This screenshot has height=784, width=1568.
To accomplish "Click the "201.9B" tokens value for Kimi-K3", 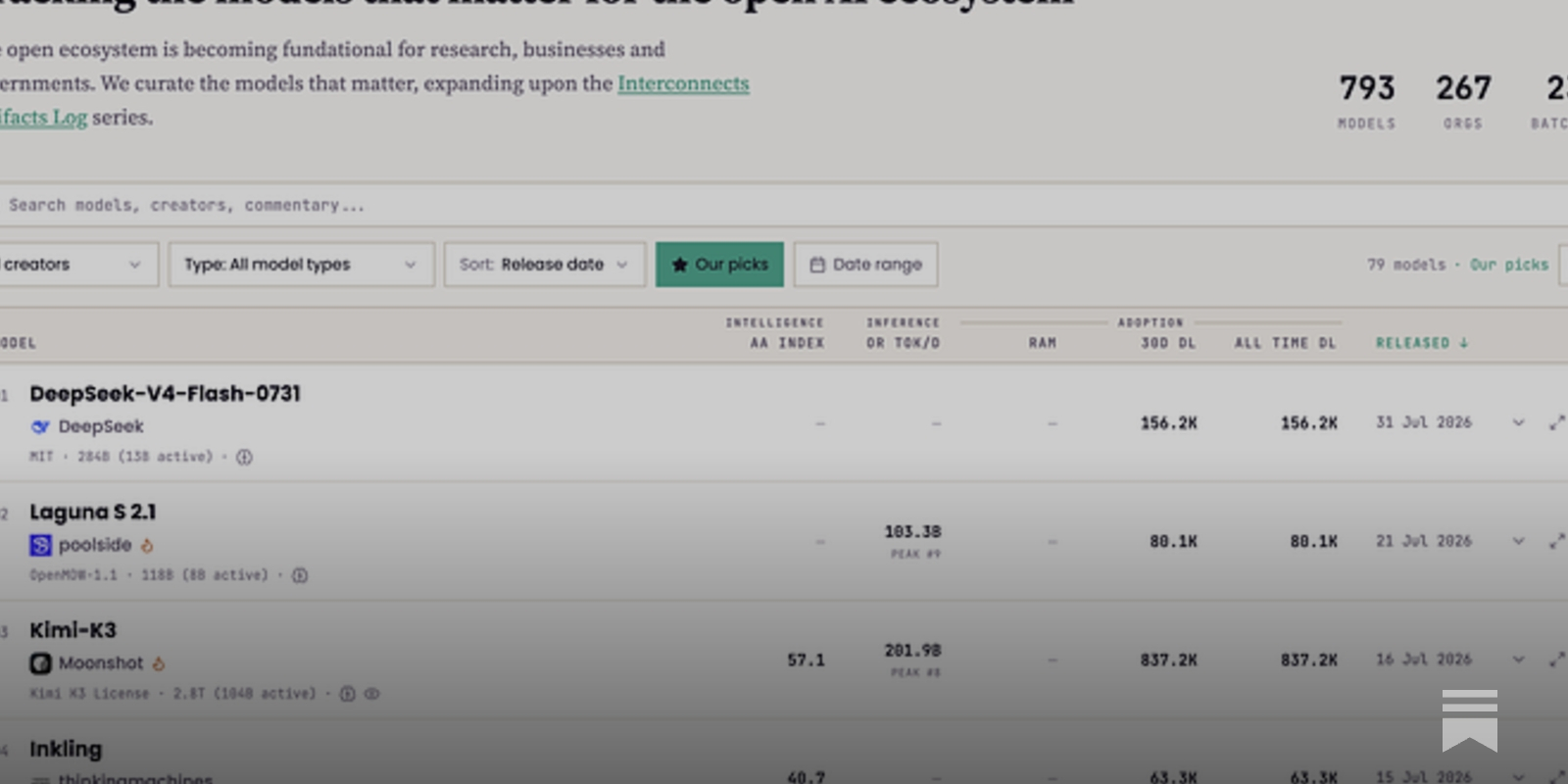I will point(912,650).
